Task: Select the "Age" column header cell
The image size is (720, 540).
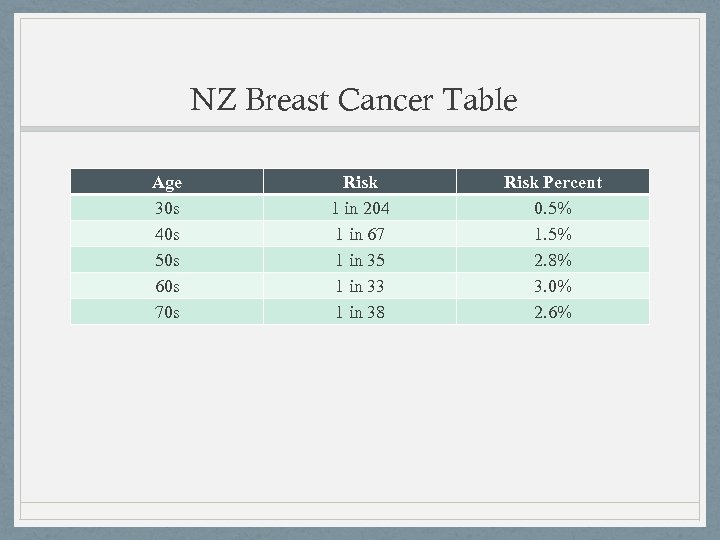Action: pos(167,182)
